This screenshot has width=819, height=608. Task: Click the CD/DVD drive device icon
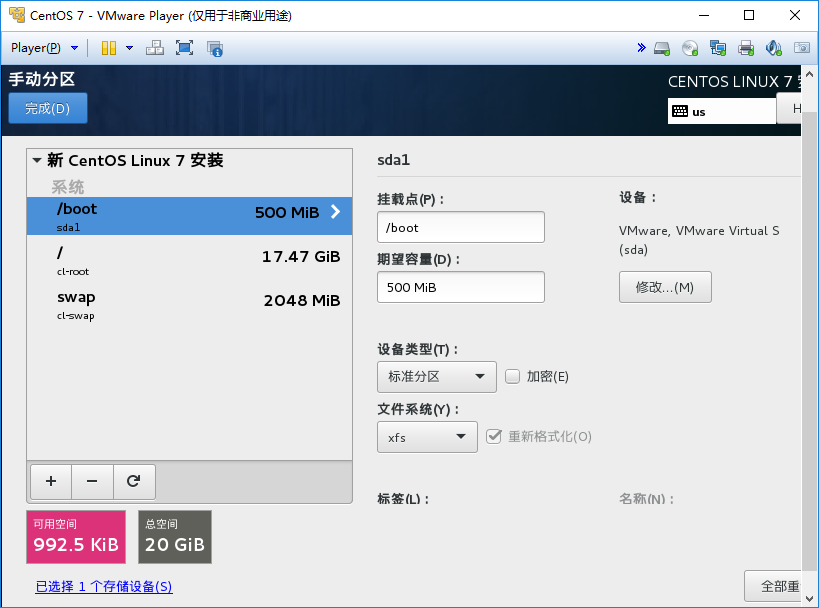690,49
